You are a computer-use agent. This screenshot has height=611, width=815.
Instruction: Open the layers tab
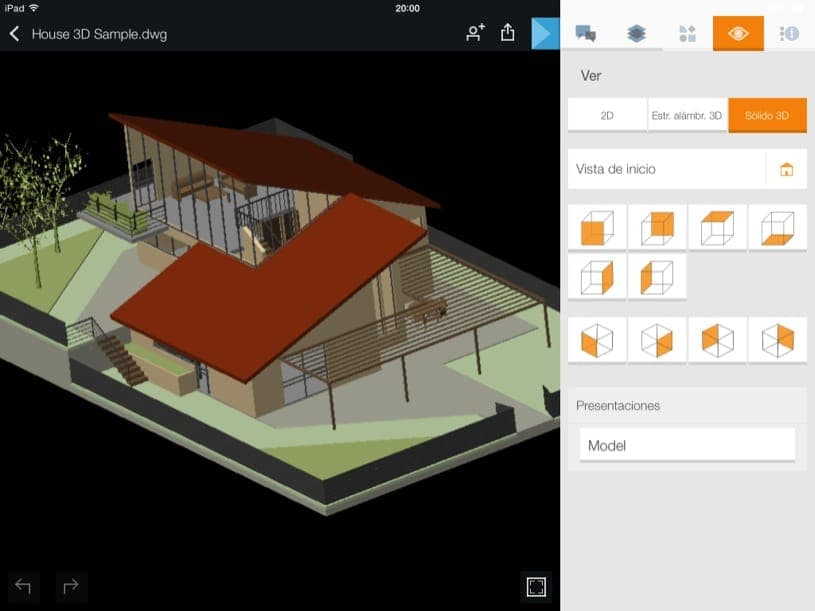click(x=637, y=33)
